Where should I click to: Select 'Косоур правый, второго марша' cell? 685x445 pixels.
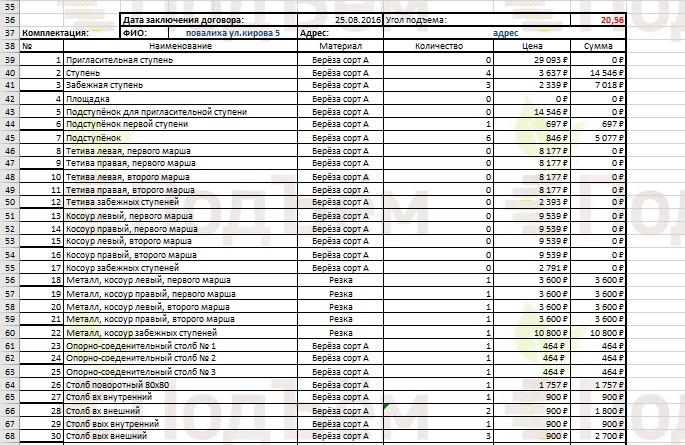180,255
